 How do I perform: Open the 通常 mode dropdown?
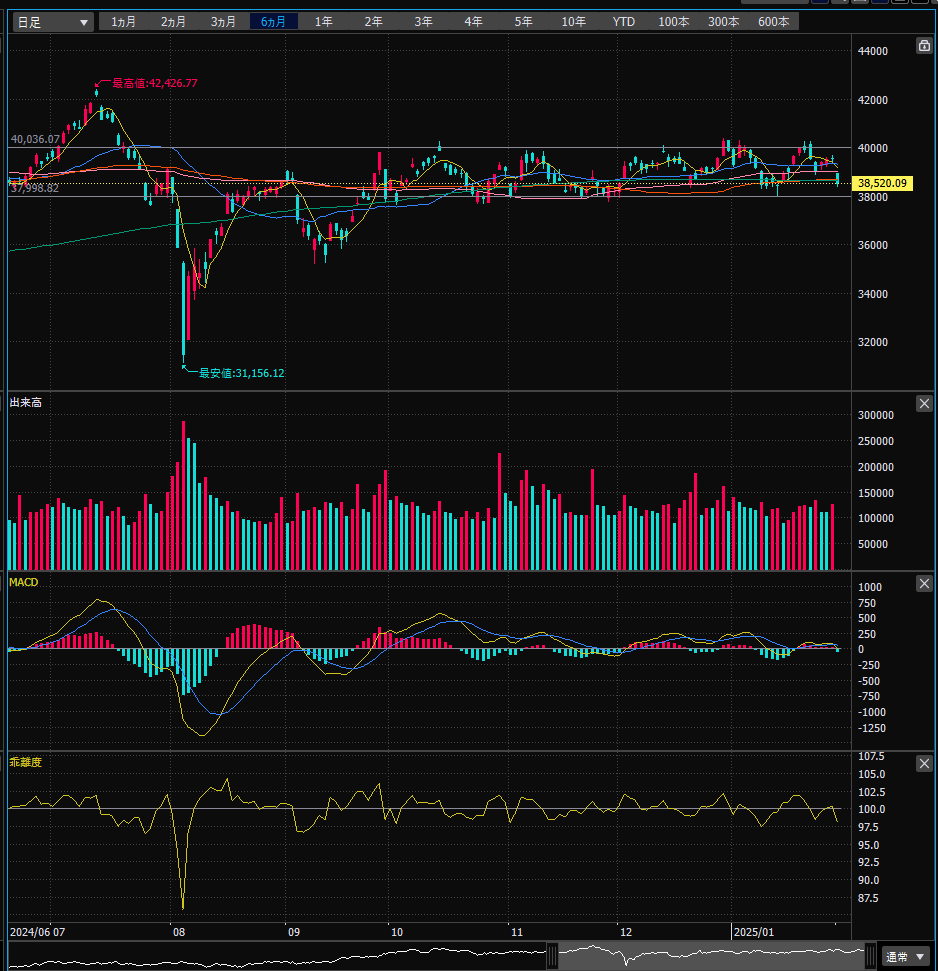pos(905,957)
